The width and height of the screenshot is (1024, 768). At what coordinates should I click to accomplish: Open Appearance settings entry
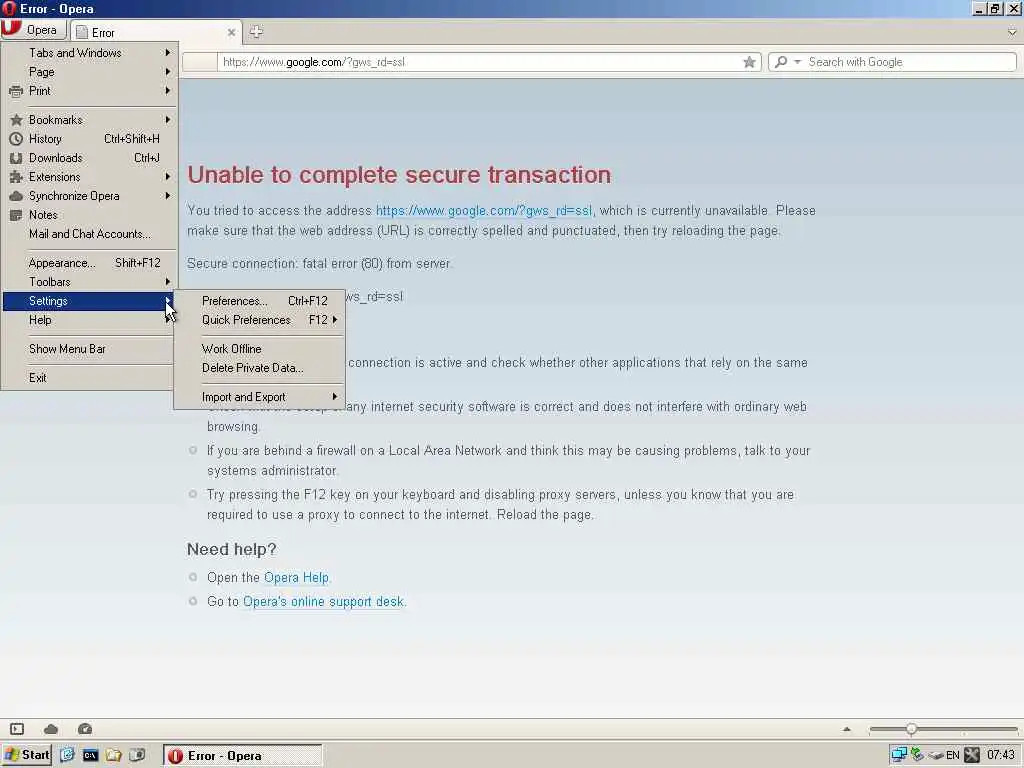(89, 263)
